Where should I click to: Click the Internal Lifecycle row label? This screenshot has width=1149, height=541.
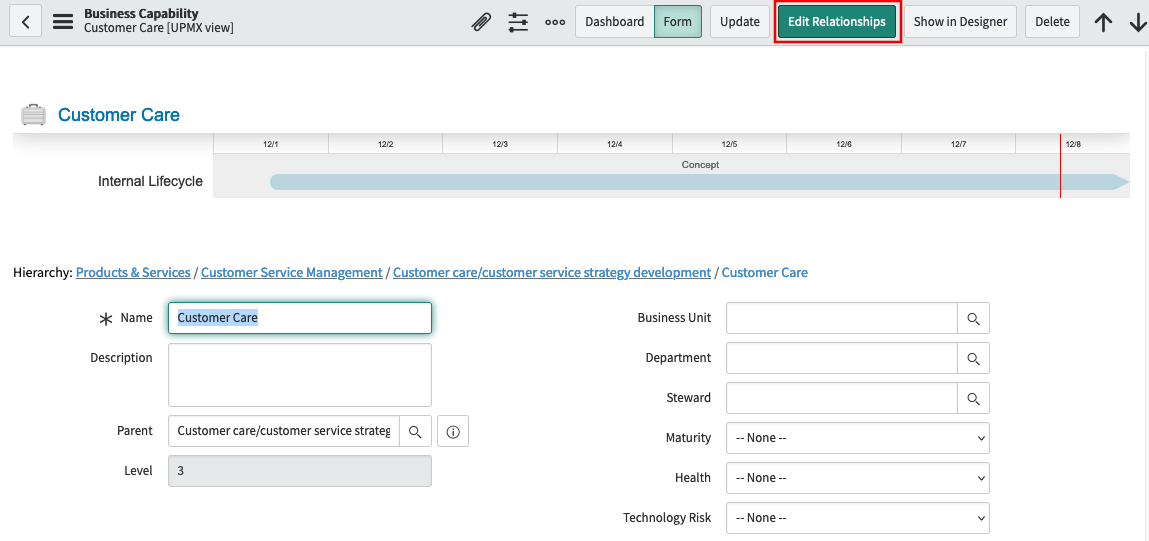150,181
